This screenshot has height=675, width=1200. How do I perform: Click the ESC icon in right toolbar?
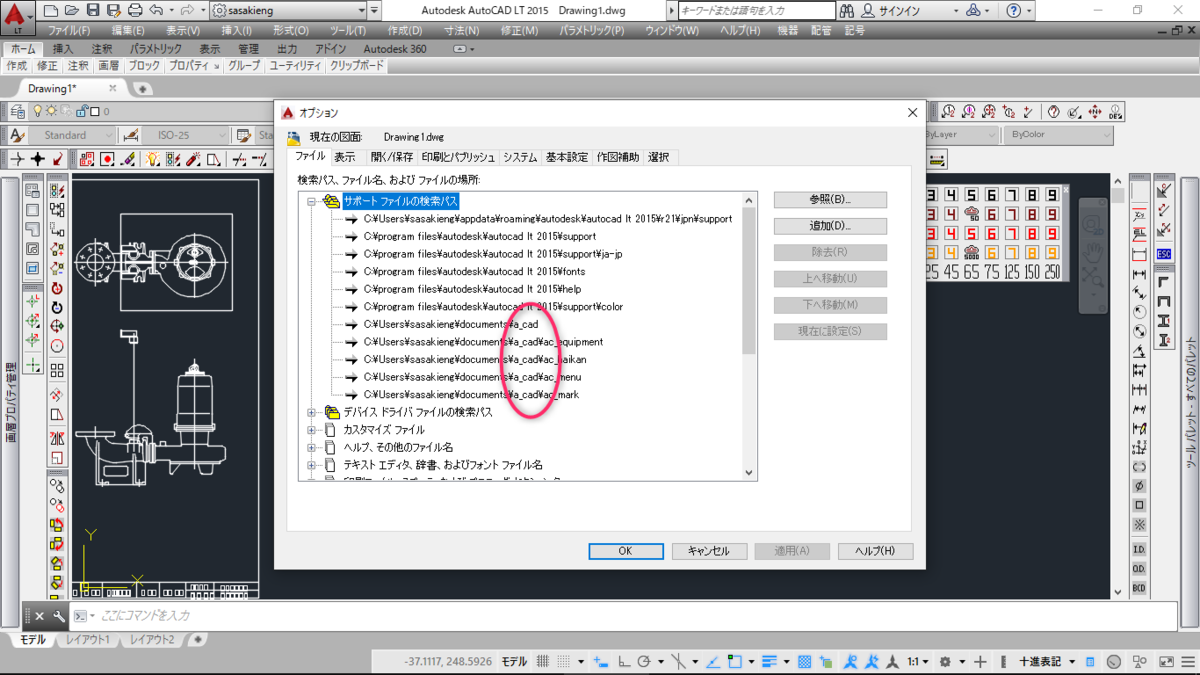[1164, 254]
